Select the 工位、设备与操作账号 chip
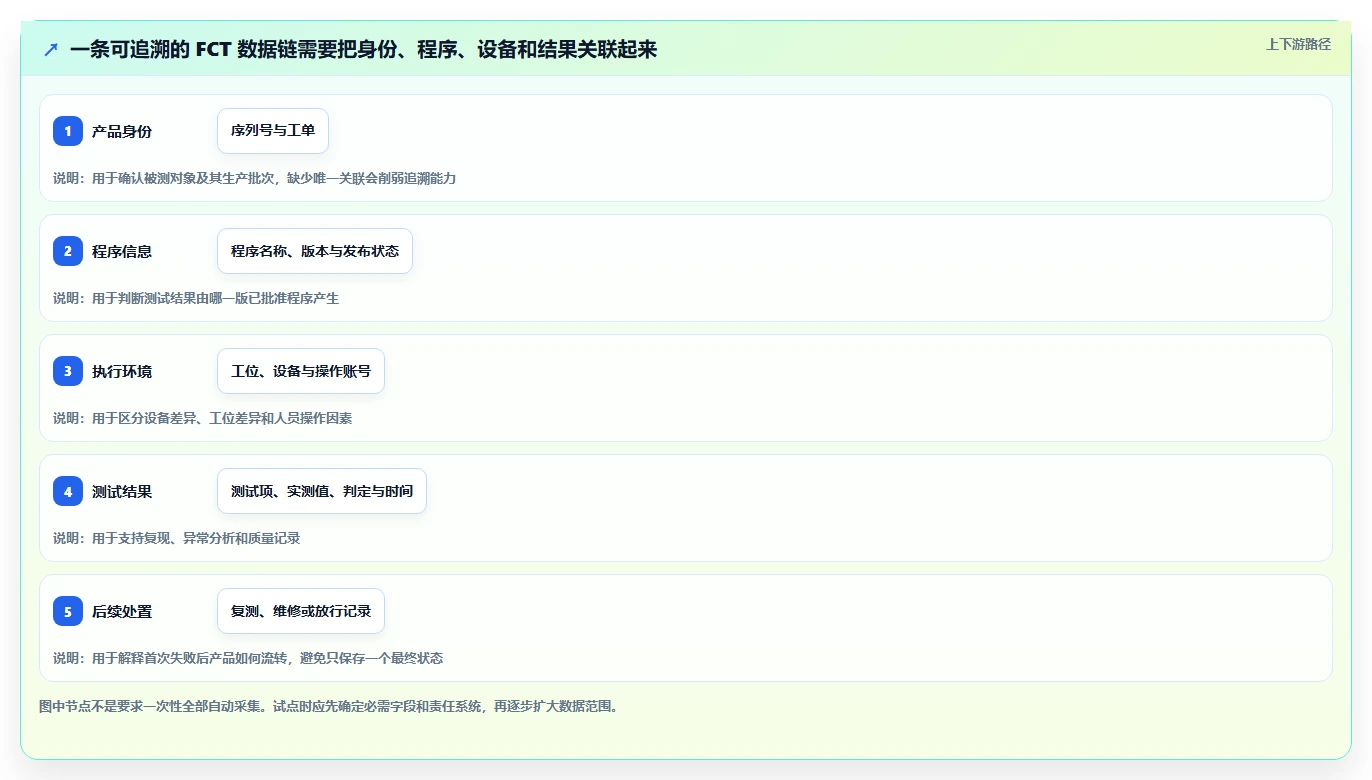The width and height of the screenshot is (1372, 780). click(301, 371)
